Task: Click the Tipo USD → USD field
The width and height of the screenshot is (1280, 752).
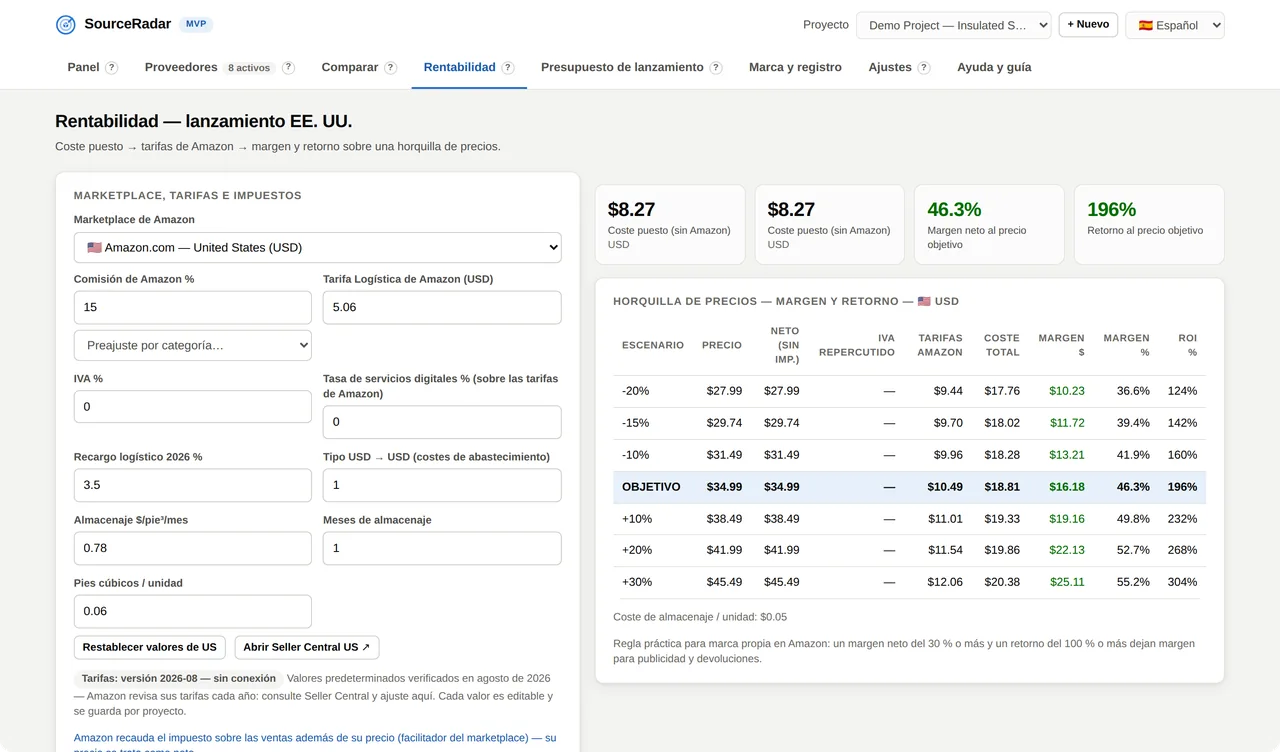Action: pos(442,485)
